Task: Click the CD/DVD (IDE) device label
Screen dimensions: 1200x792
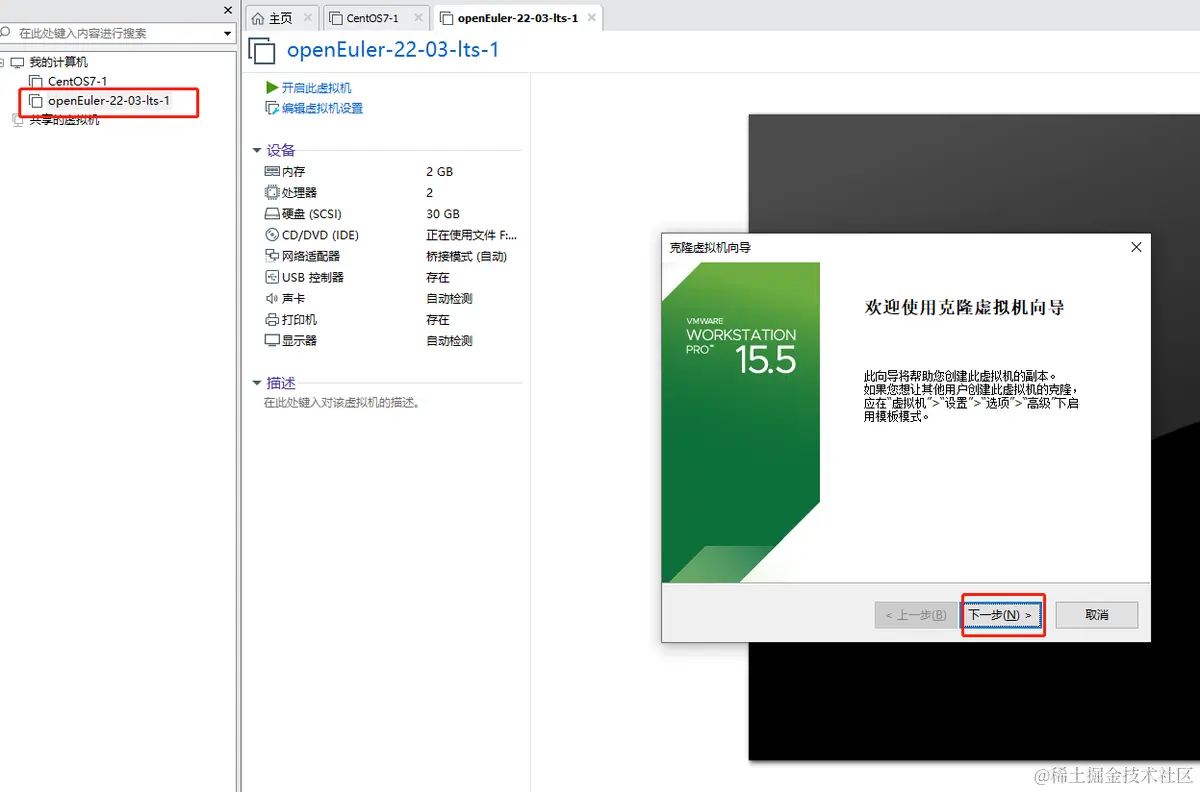Action: tap(320, 235)
